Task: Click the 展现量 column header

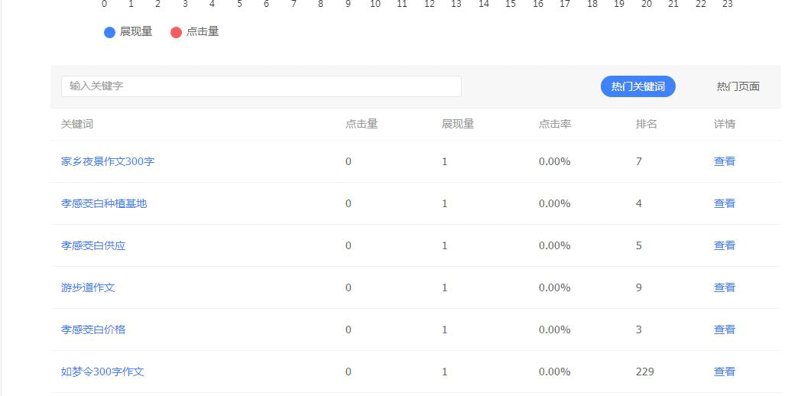Action: [458, 124]
